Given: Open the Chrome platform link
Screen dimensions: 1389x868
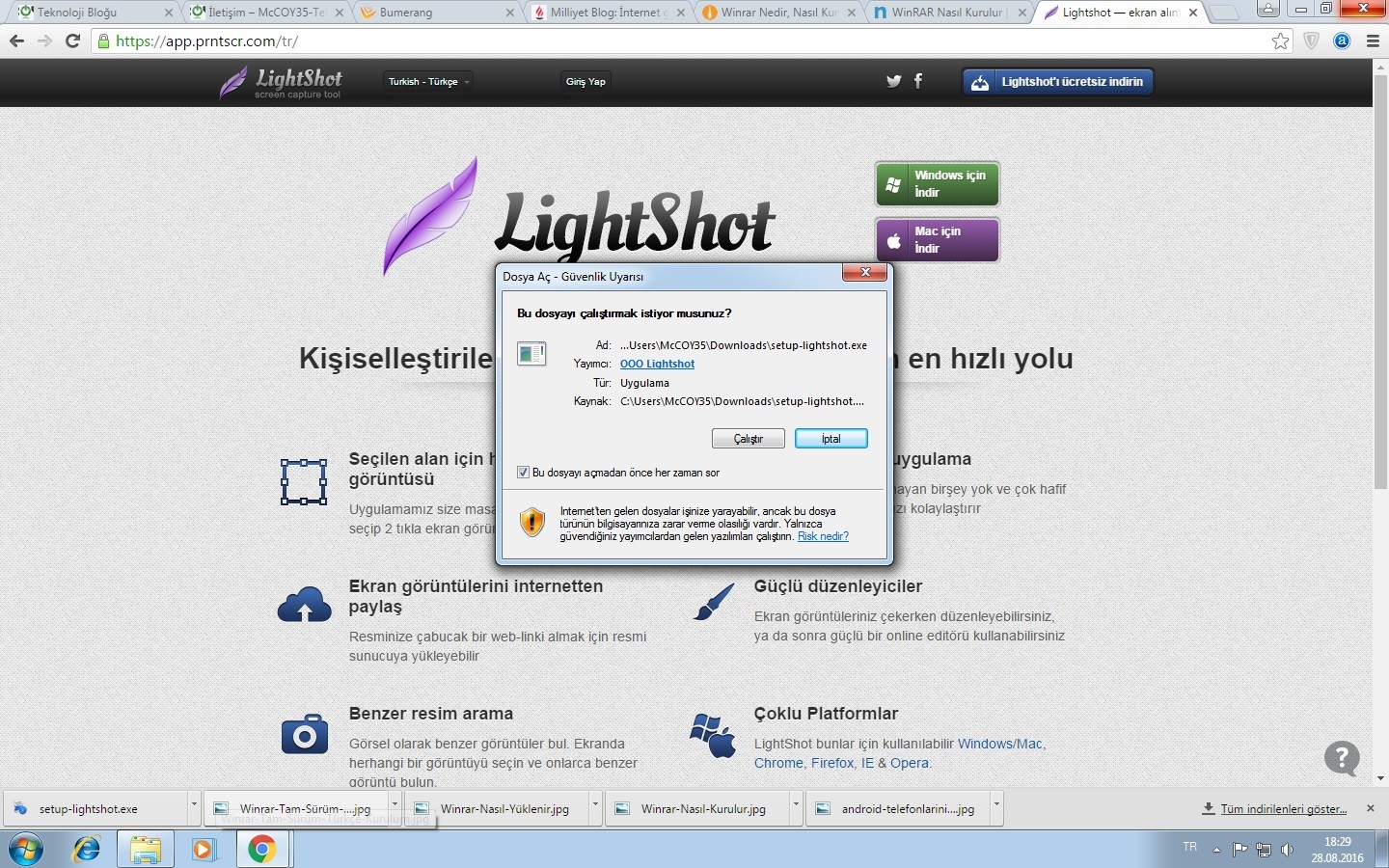Looking at the screenshot, I should (778, 763).
